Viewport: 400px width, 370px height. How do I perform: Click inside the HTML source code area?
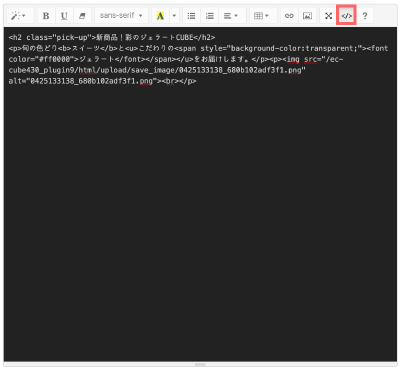[200, 194]
